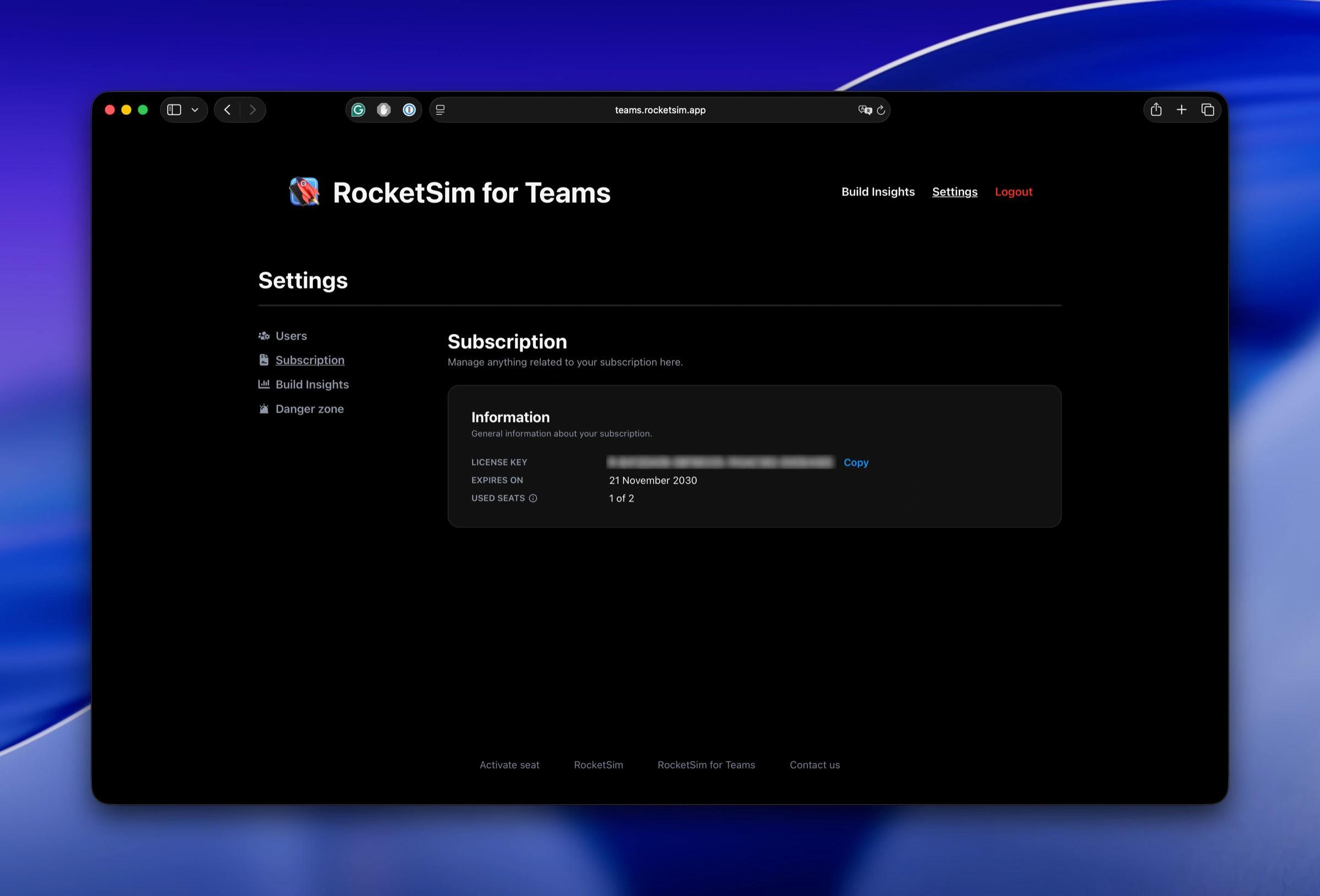The width and height of the screenshot is (1320, 896).
Task: Go back with the back arrow
Action: click(227, 109)
